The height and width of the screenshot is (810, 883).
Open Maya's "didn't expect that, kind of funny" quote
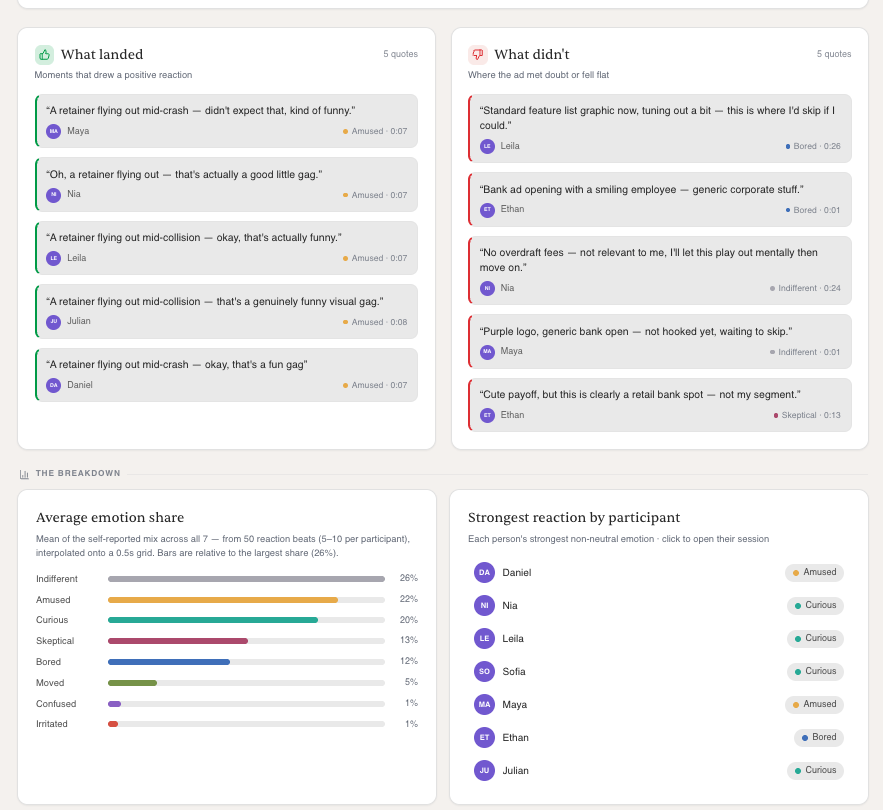coord(226,121)
